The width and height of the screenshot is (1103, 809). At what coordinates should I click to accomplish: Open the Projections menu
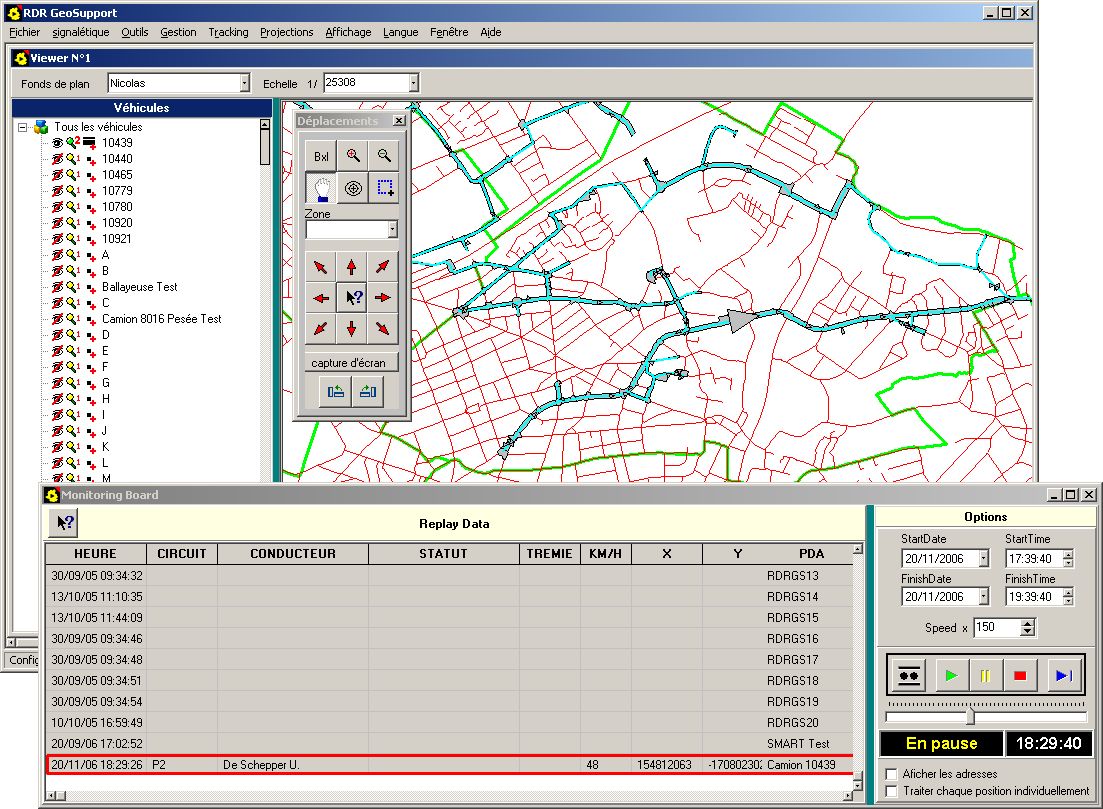(x=286, y=32)
